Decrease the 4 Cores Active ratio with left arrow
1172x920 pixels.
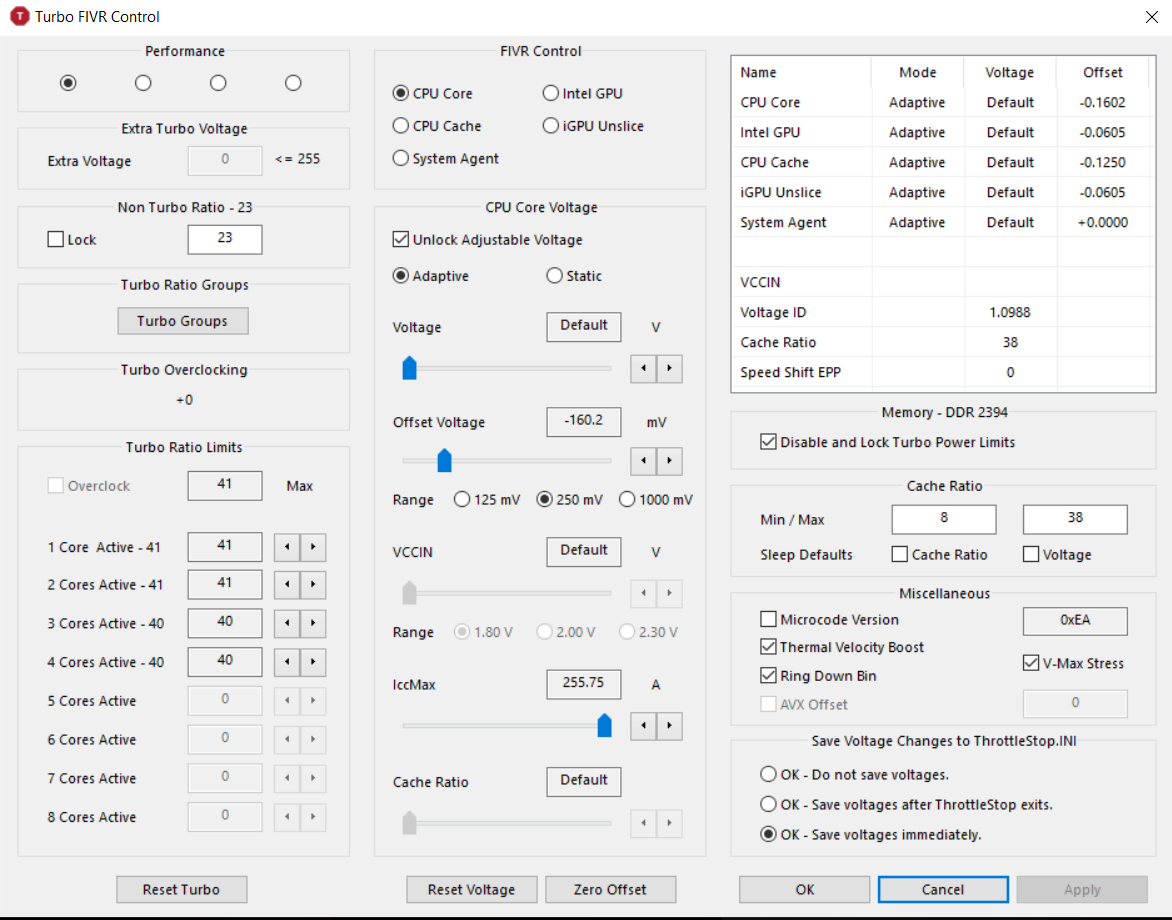point(287,662)
